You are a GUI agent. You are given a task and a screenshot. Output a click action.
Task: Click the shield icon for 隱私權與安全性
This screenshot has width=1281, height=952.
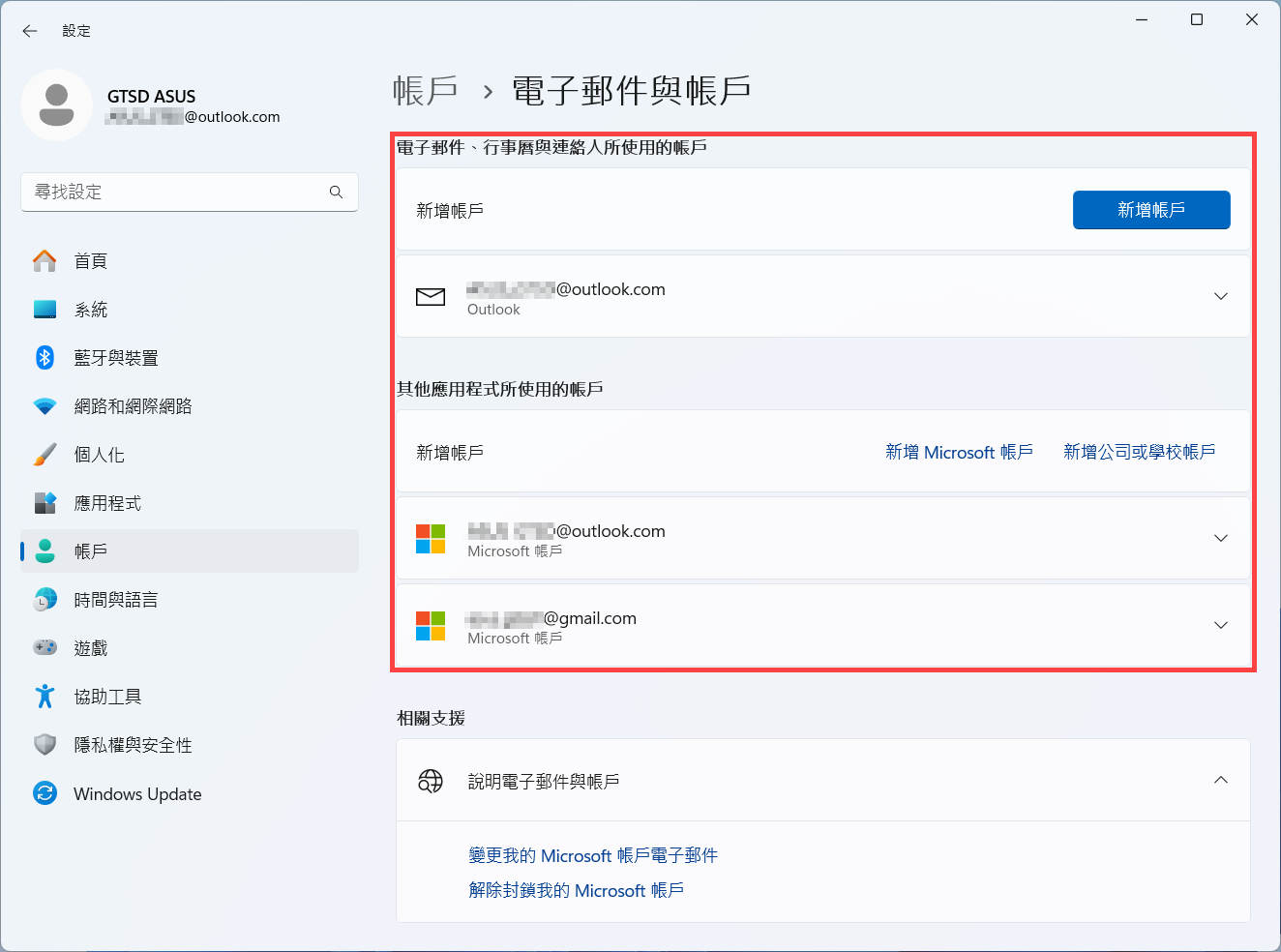click(x=45, y=744)
